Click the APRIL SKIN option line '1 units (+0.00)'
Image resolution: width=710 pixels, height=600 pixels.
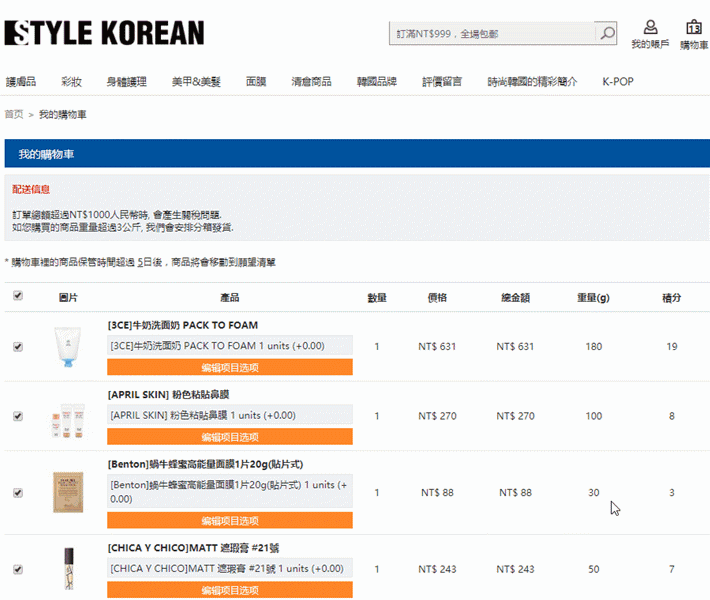(x=230, y=415)
